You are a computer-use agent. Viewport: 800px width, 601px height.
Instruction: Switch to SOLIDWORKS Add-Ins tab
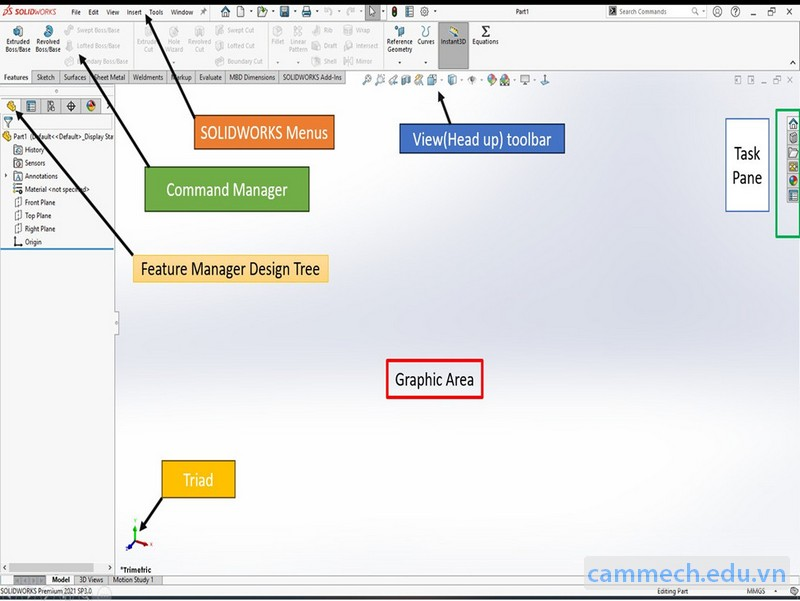[312, 77]
